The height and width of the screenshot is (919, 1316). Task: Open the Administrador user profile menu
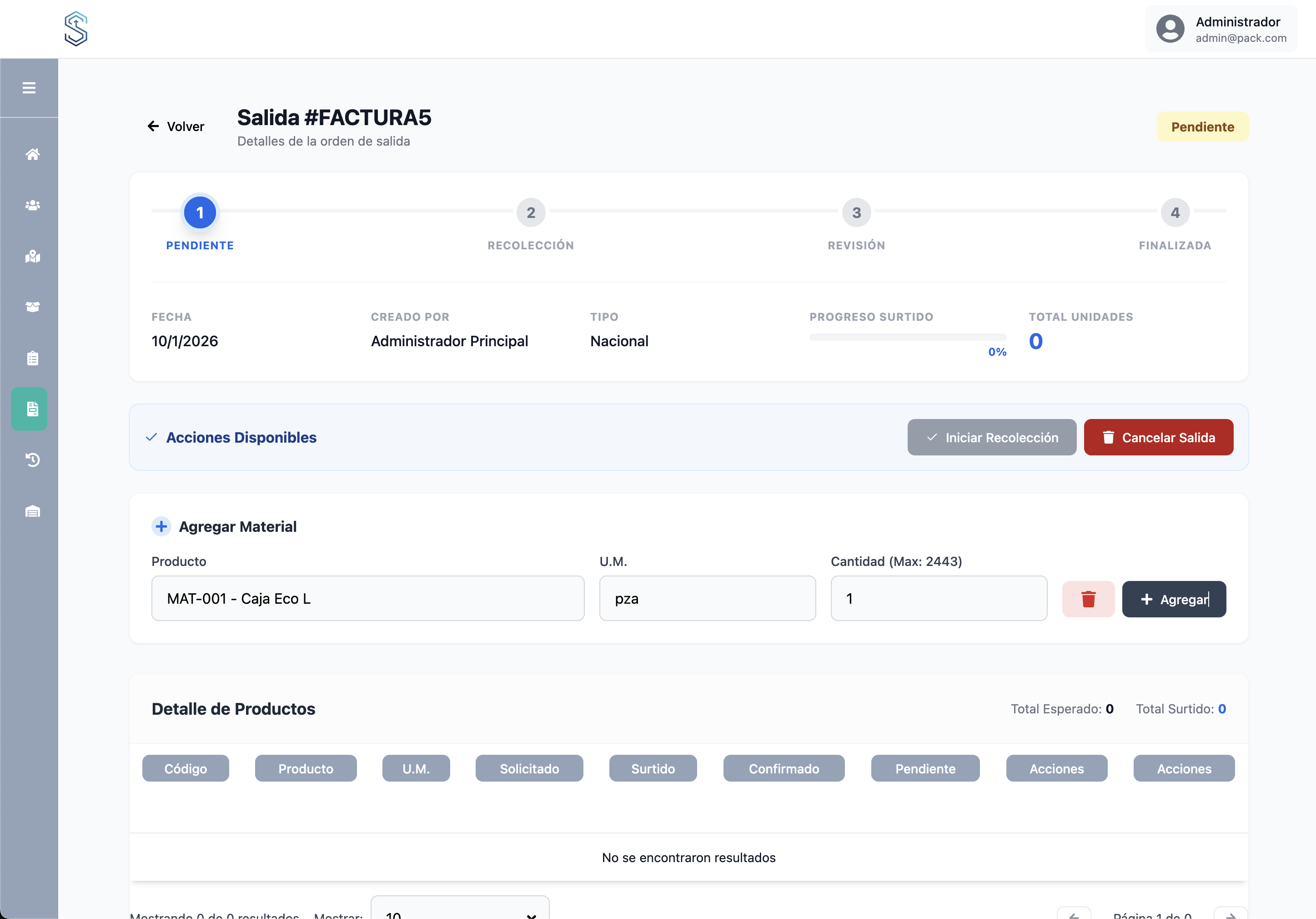[x=1221, y=29]
